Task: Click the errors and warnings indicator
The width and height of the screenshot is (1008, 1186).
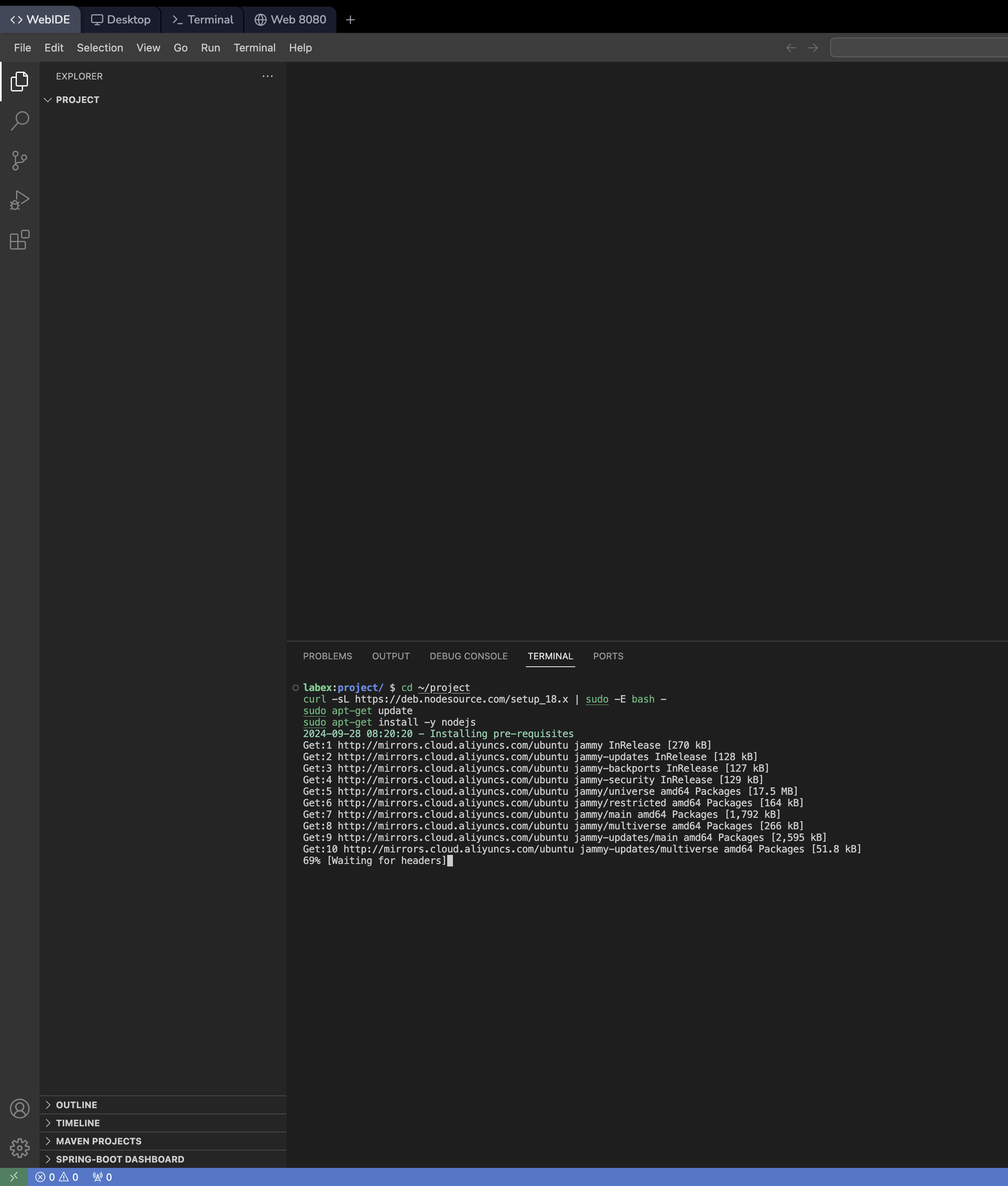Action: [57, 1177]
